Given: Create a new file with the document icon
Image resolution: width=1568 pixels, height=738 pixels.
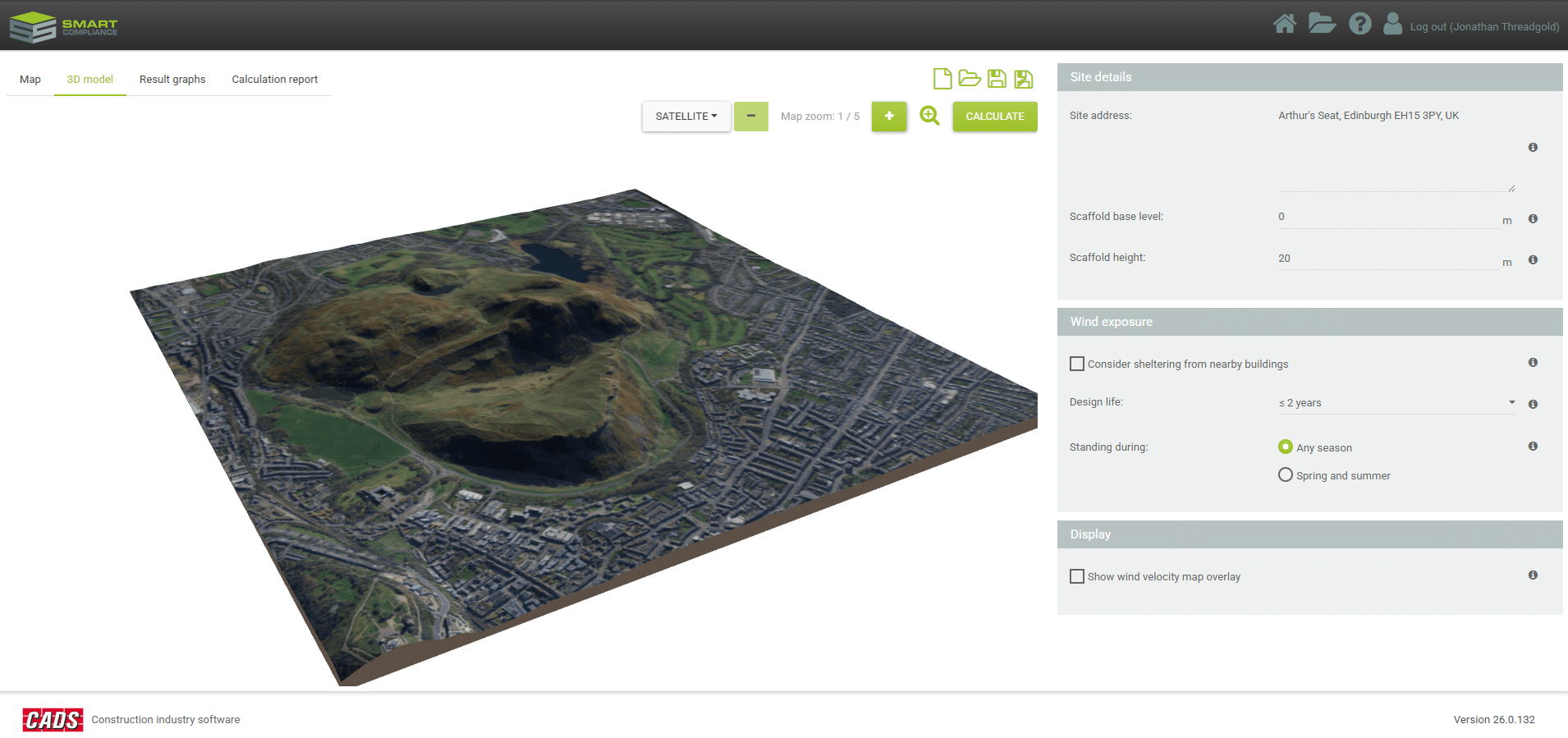Looking at the screenshot, I should click(942, 79).
